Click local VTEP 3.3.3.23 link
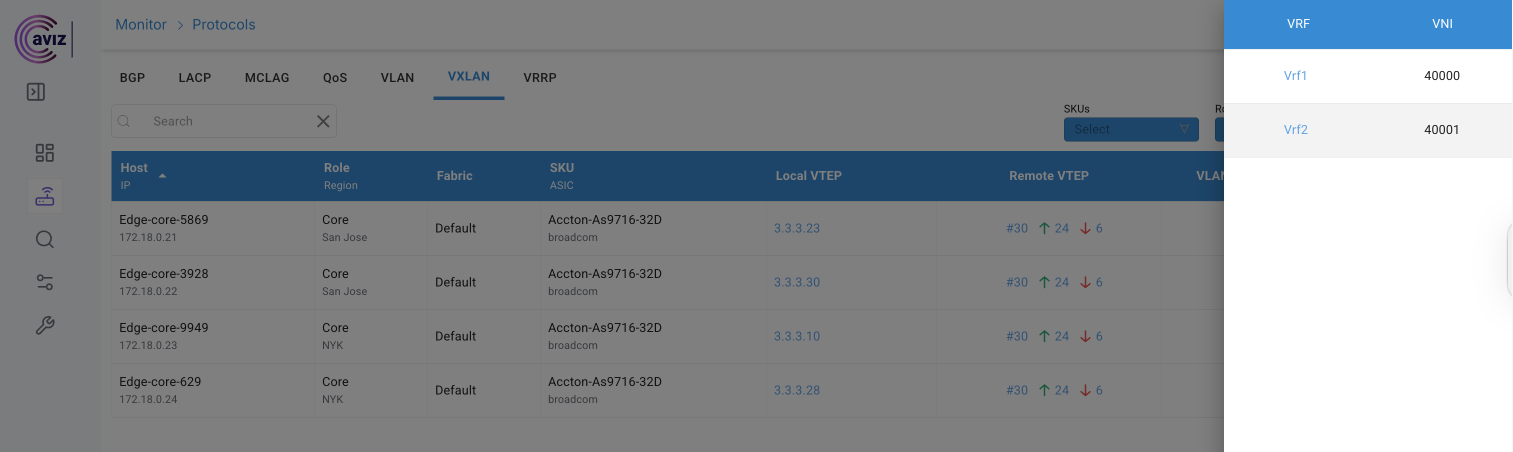 (797, 228)
